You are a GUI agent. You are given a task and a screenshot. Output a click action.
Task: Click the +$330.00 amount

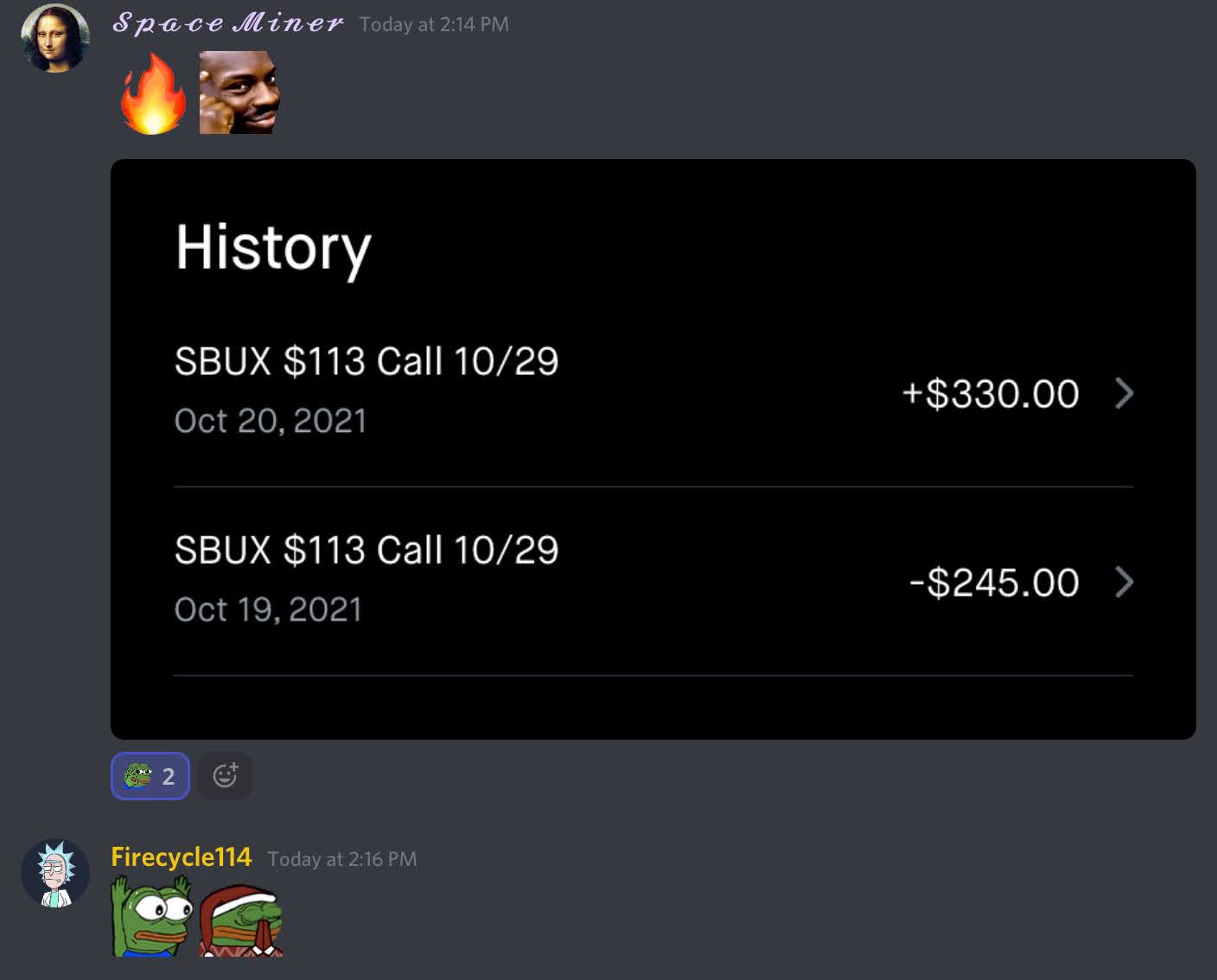click(991, 394)
